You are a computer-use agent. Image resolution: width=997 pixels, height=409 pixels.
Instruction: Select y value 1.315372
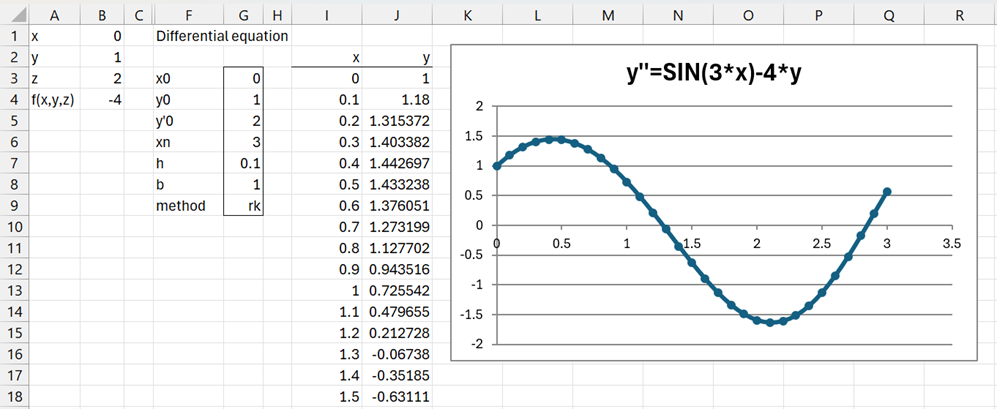pyautogui.click(x=397, y=121)
